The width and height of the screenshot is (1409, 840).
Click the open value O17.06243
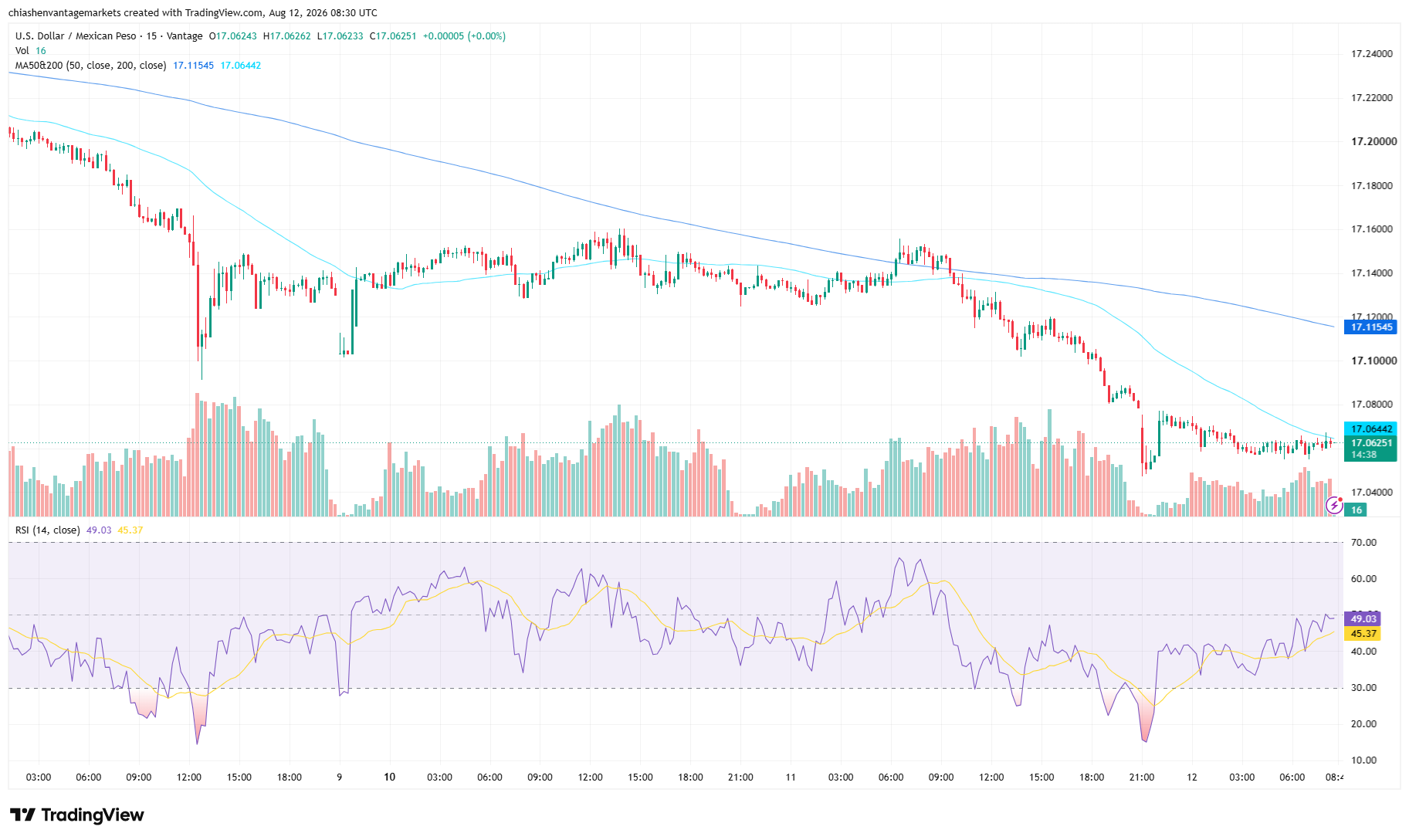pos(232,36)
